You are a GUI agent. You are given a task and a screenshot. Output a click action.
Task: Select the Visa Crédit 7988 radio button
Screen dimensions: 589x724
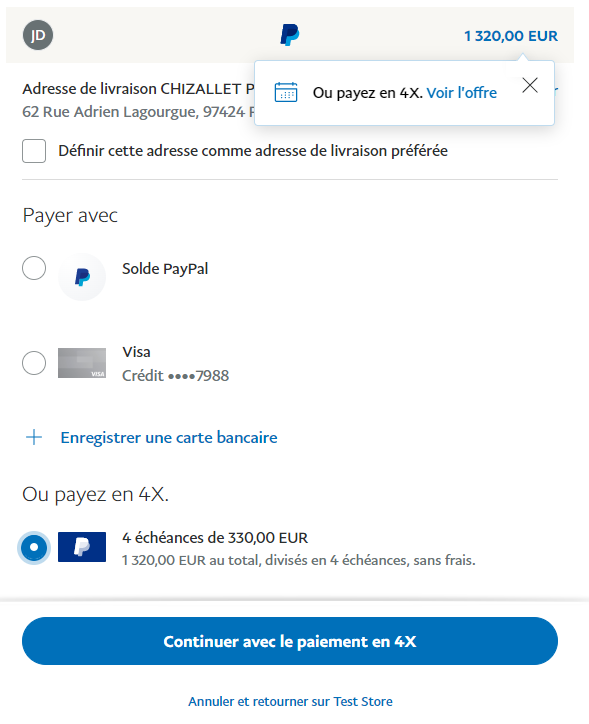pos(34,363)
